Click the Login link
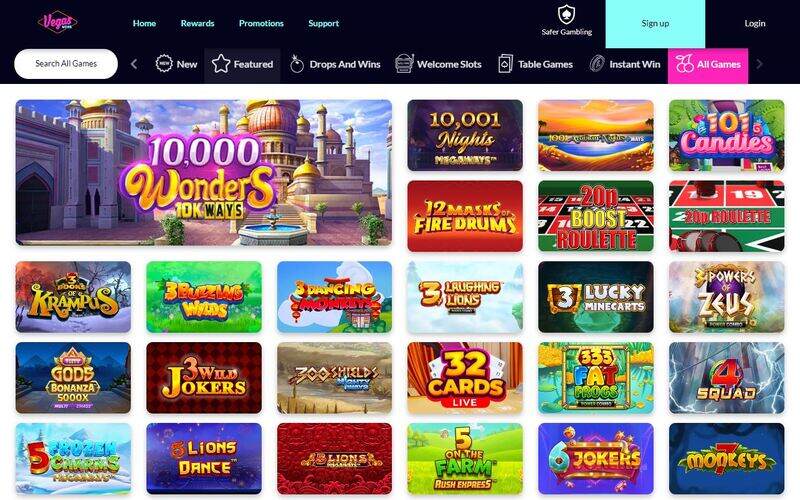Screen dimensions: 800x500 (x=755, y=23)
